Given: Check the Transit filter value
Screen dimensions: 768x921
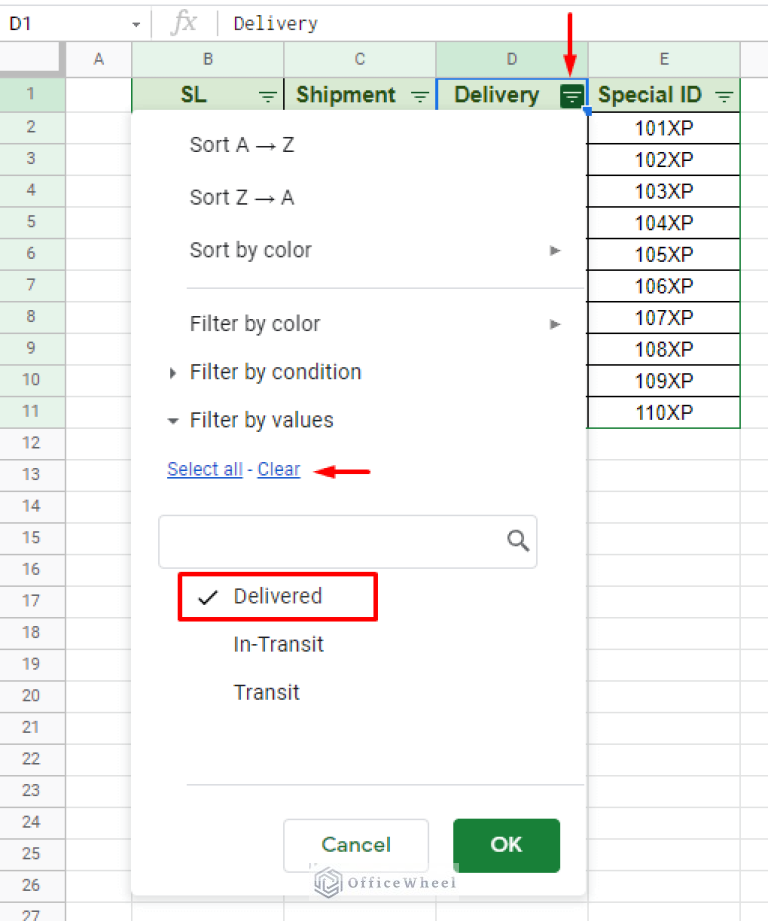Looking at the screenshot, I should [x=266, y=692].
